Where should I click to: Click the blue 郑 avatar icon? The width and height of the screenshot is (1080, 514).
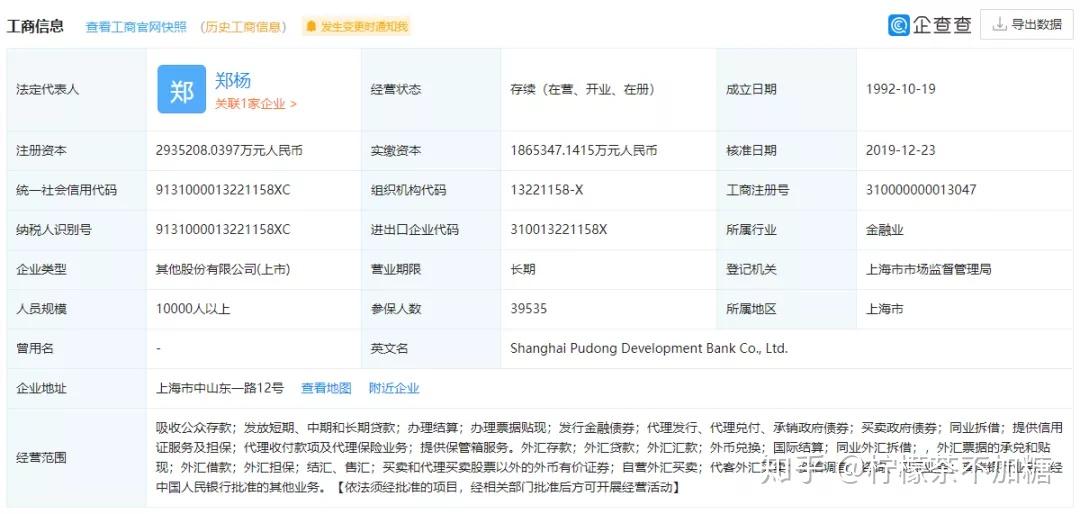182,90
